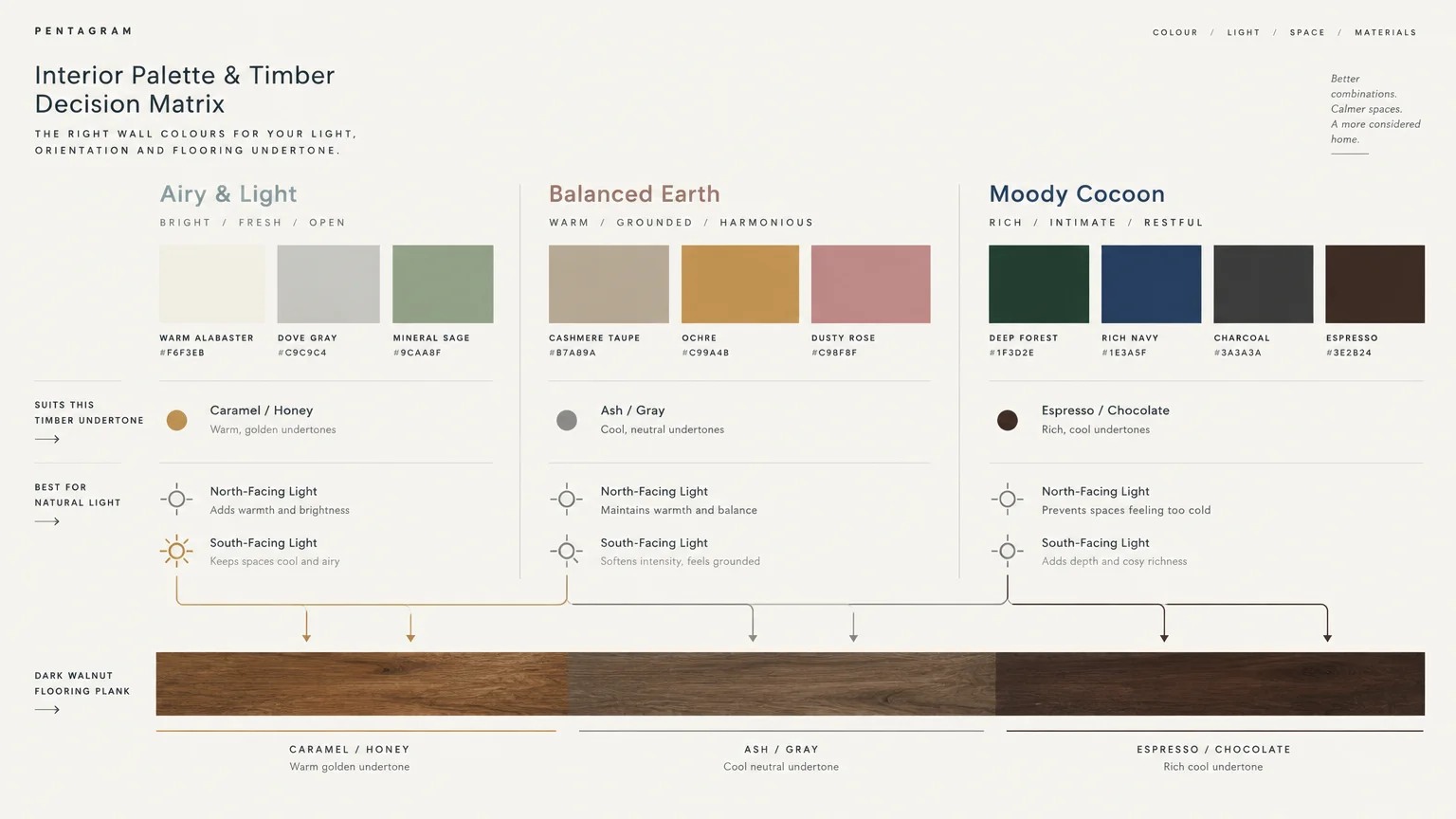
Task: Click the sun icon beside "Adds depth and cosy richness"
Action: pyautogui.click(x=1008, y=551)
